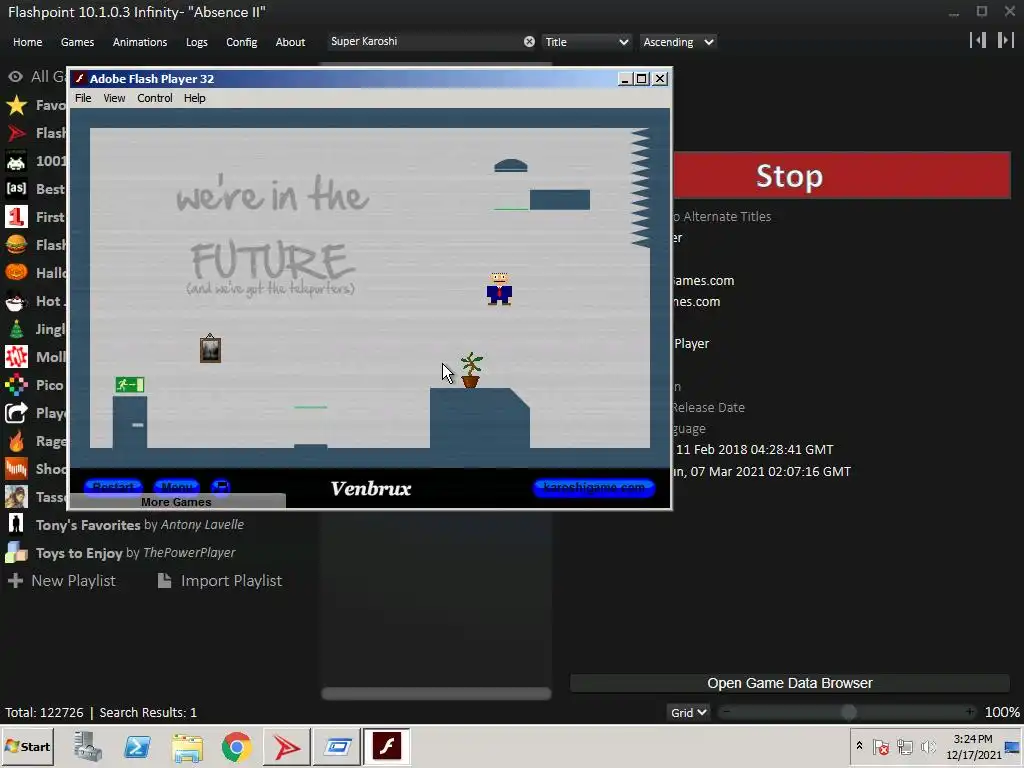Screen dimensions: 1024x768
Task: Click the red Stop button
Action: pyautogui.click(x=842, y=175)
